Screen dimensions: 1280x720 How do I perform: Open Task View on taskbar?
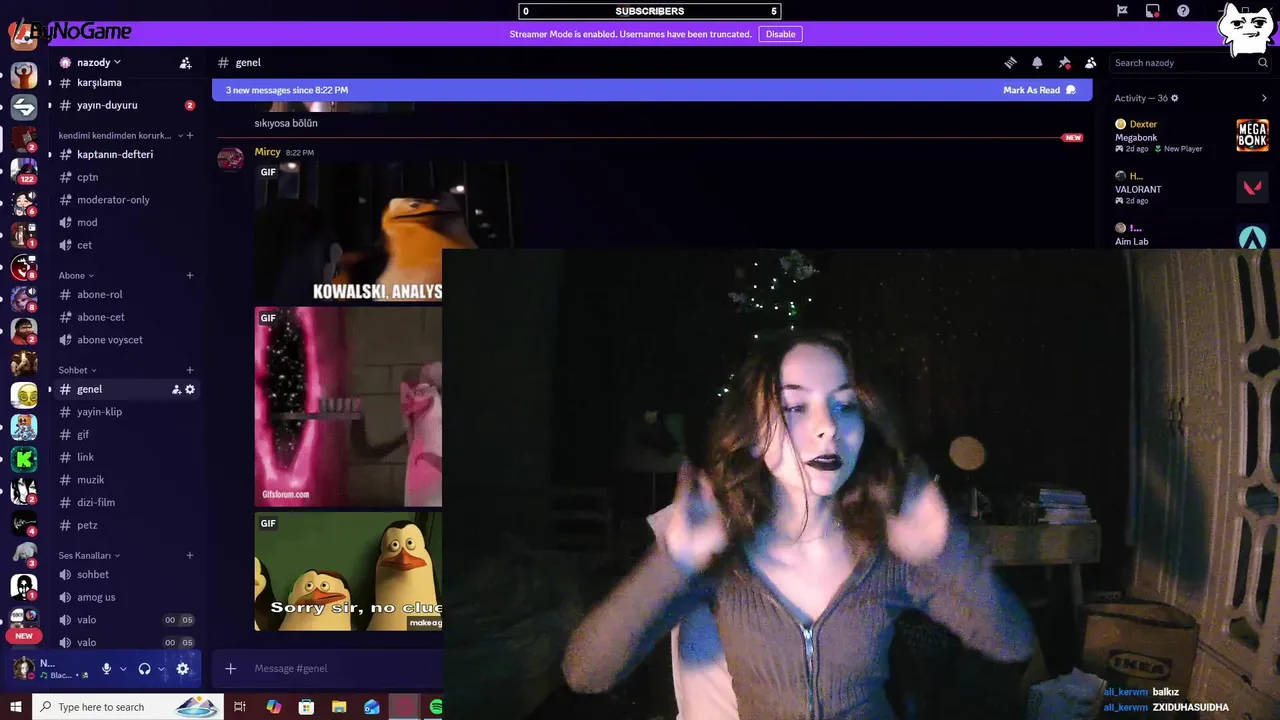click(x=240, y=707)
